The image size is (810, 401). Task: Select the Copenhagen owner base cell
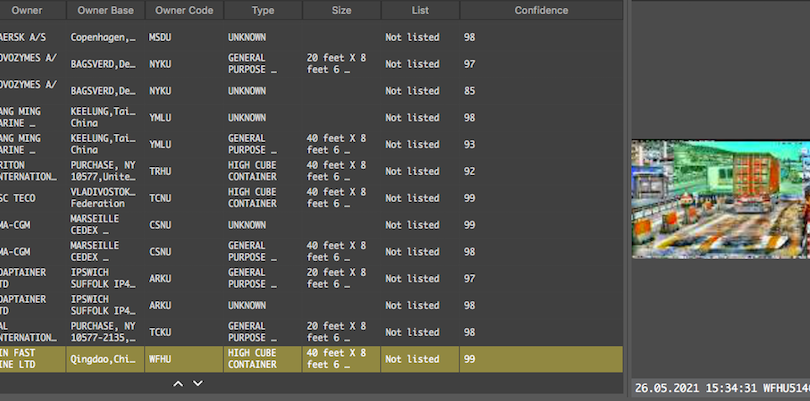click(x=105, y=37)
